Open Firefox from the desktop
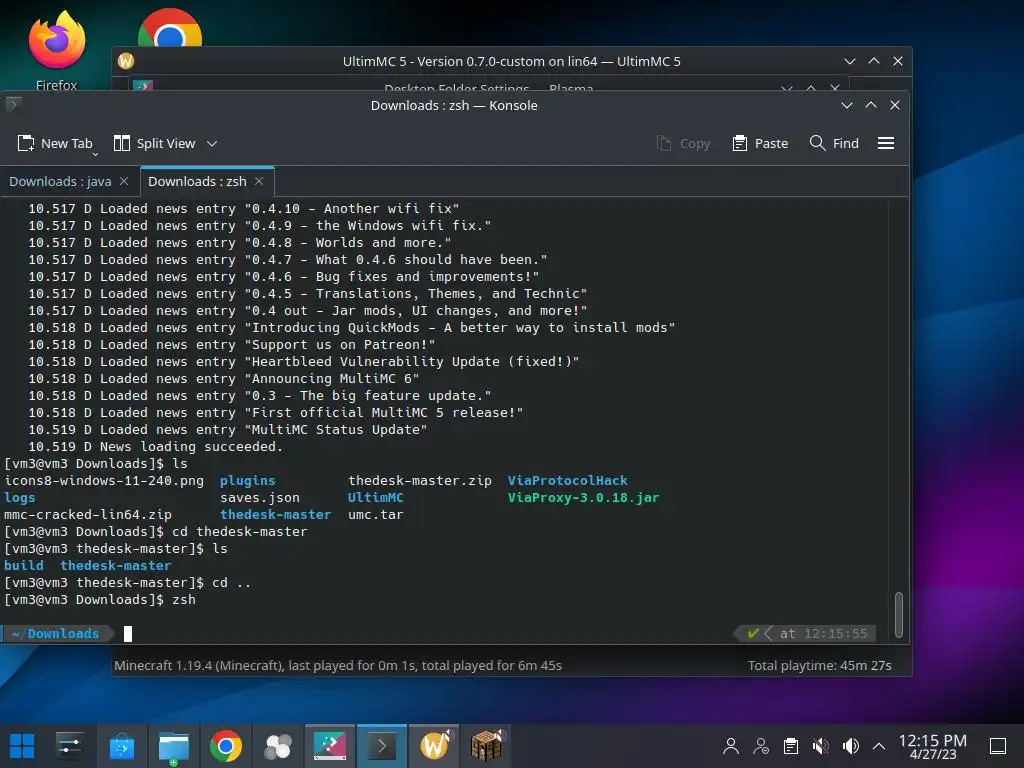Screen dimensions: 1024x768 pyautogui.click(x=57, y=51)
